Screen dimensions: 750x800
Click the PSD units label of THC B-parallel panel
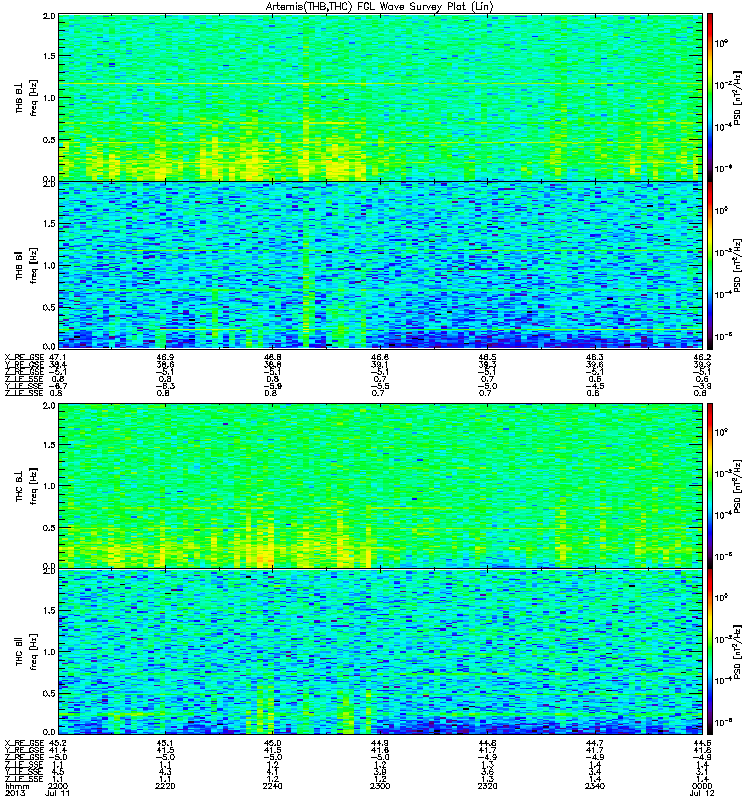738,652
